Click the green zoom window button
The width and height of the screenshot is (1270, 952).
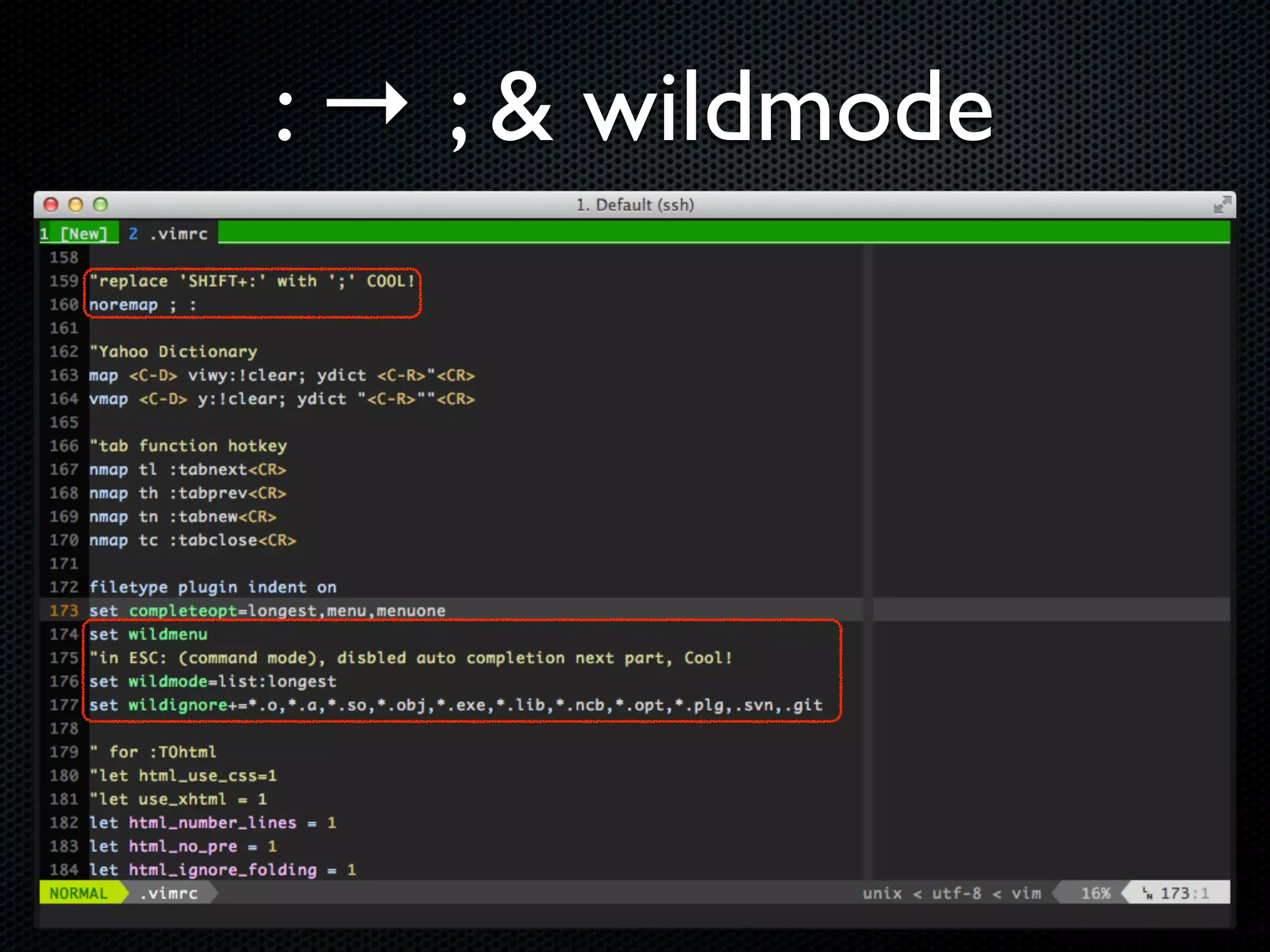(100, 205)
